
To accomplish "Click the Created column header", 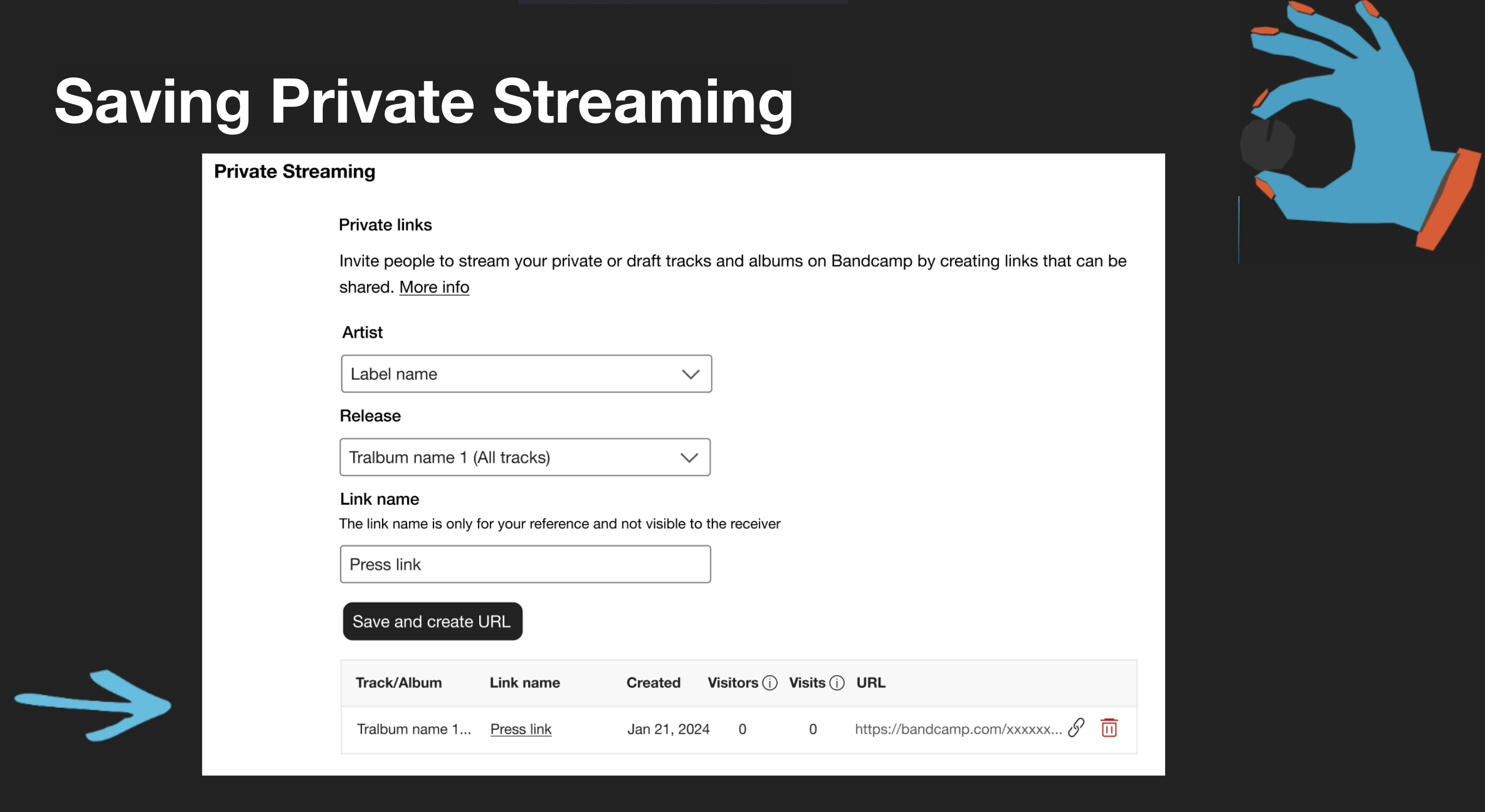I will point(653,682).
